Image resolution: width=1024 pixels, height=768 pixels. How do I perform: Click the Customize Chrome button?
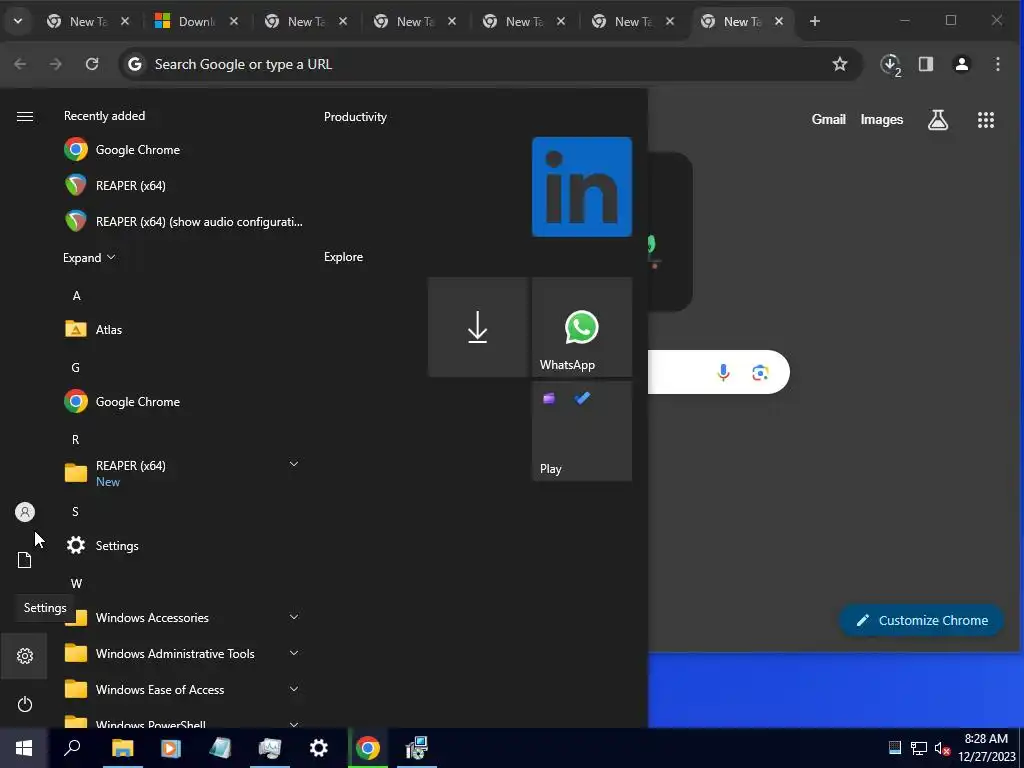(921, 620)
